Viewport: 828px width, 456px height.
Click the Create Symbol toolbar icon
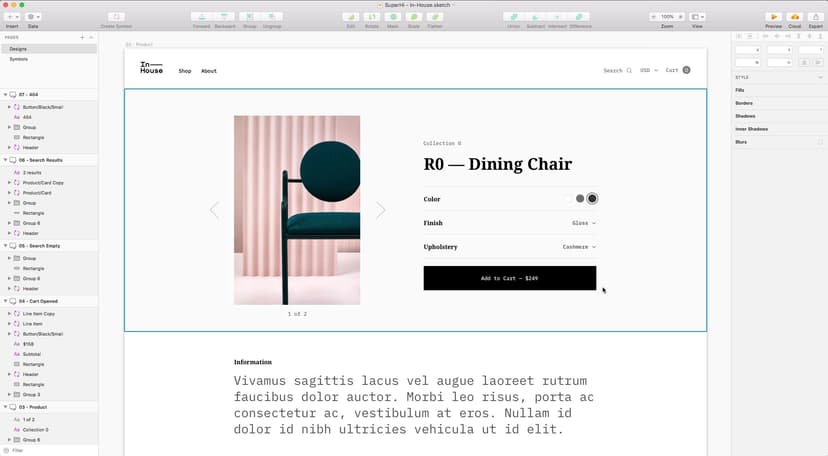pyautogui.click(x=116, y=17)
